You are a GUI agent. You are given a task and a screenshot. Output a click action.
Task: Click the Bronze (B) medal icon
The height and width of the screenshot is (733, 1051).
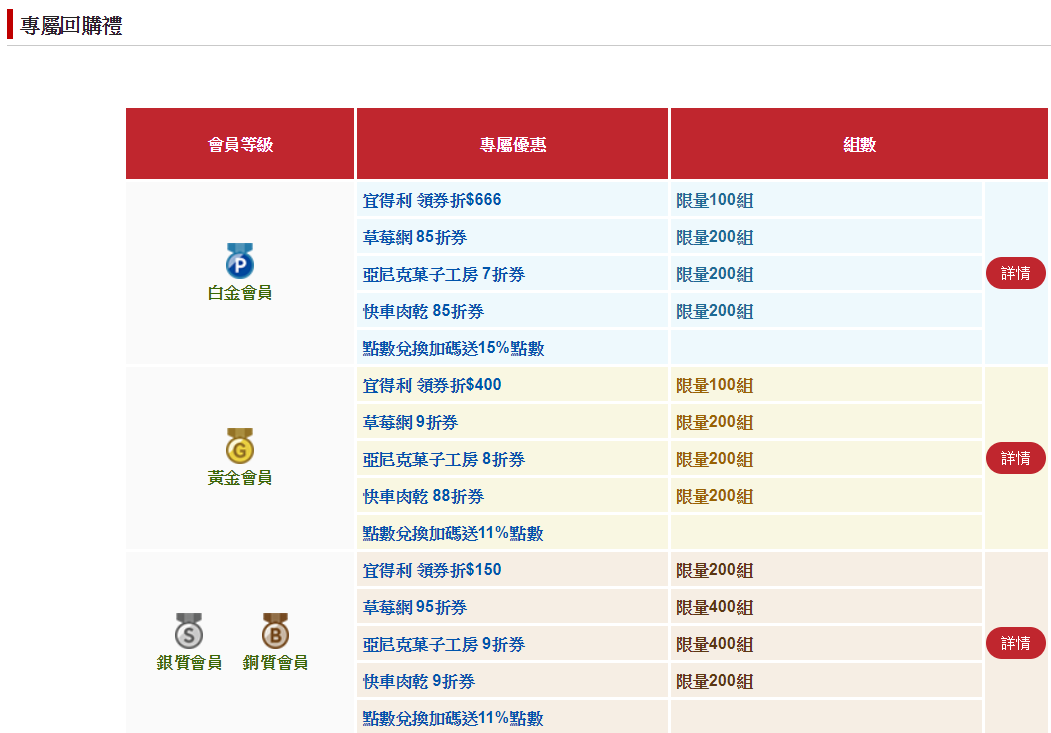[x=275, y=630]
